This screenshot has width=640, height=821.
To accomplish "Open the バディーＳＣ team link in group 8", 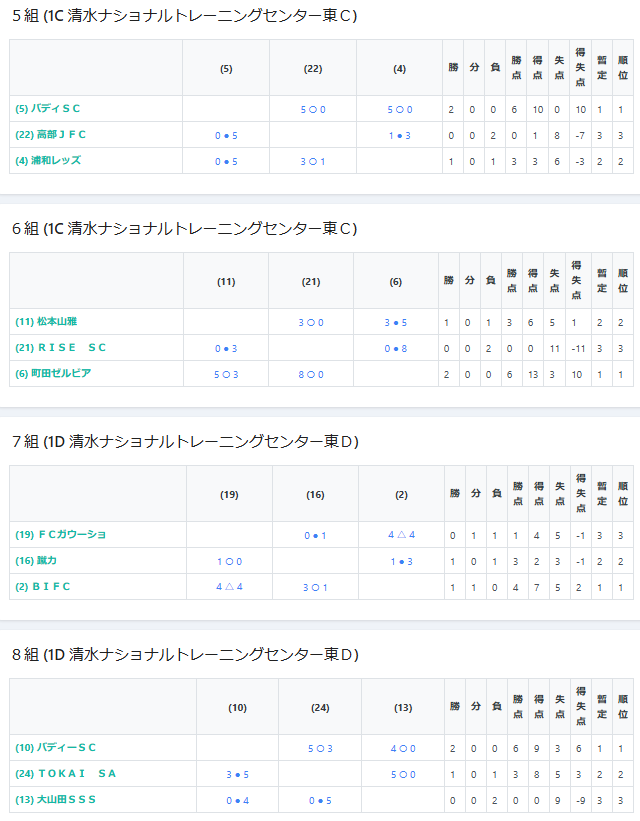I will 56,748.
